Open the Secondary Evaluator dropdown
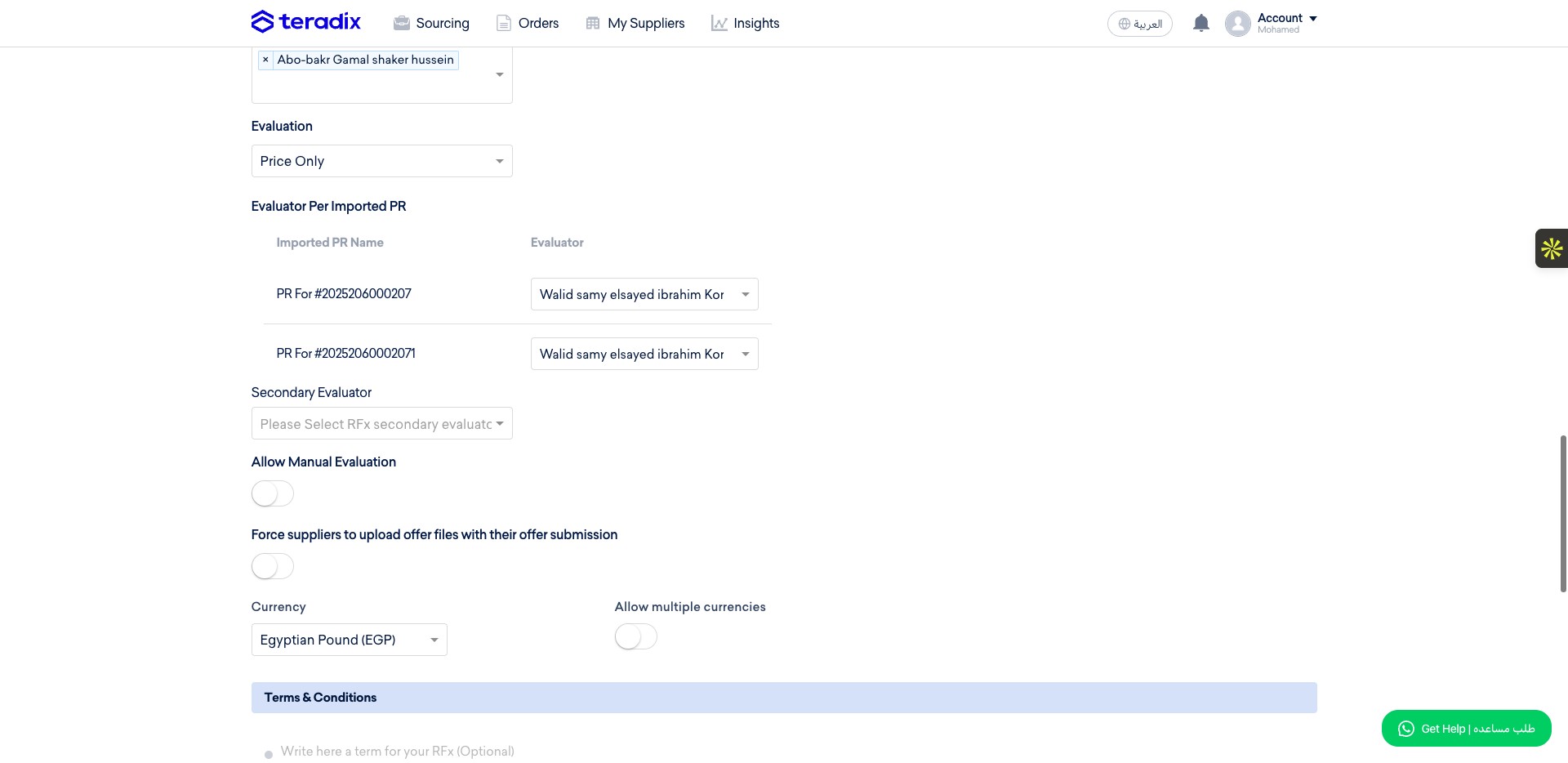Viewport: 1568px width, 763px height. click(381, 423)
